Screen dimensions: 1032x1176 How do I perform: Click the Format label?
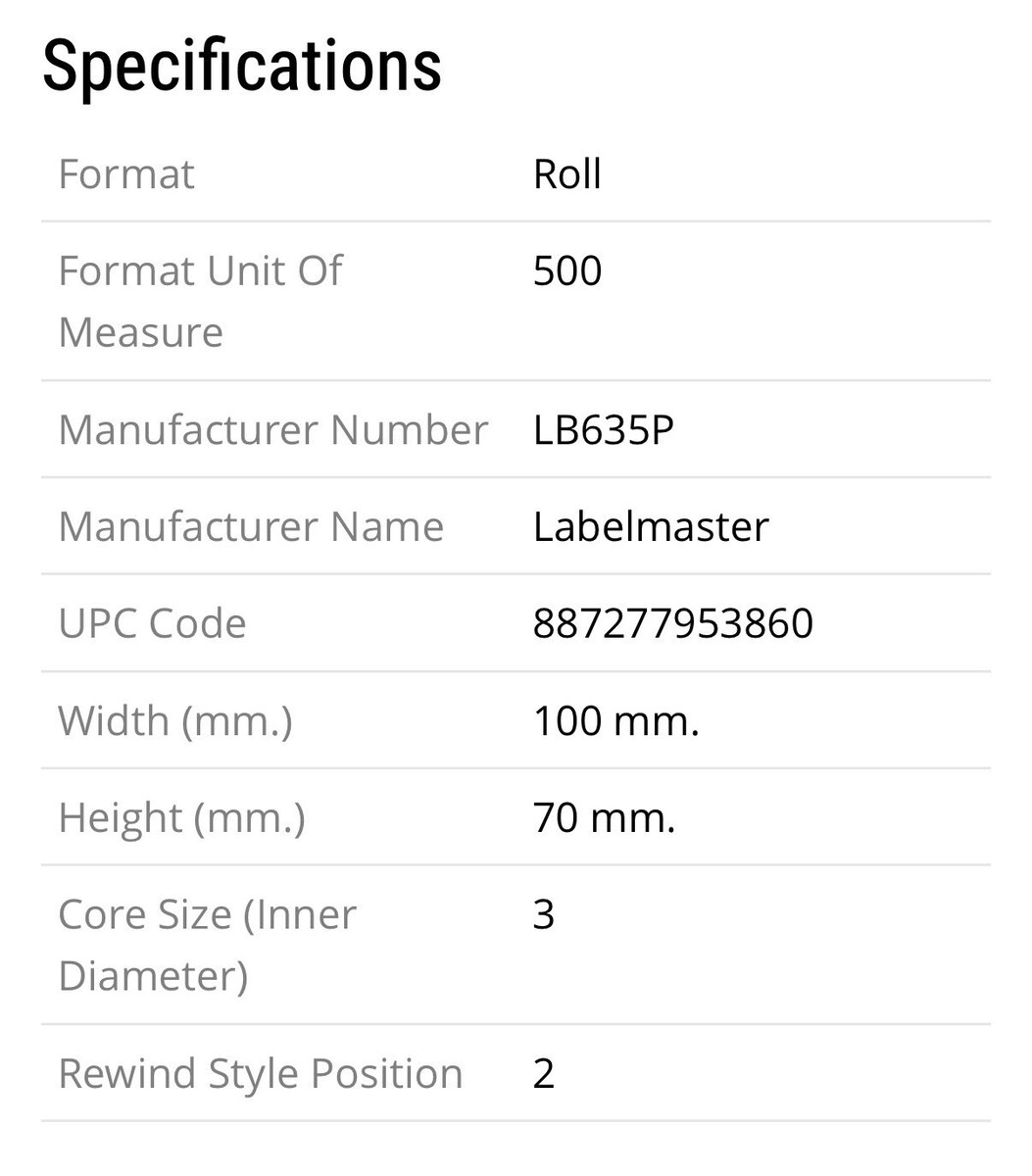(126, 174)
